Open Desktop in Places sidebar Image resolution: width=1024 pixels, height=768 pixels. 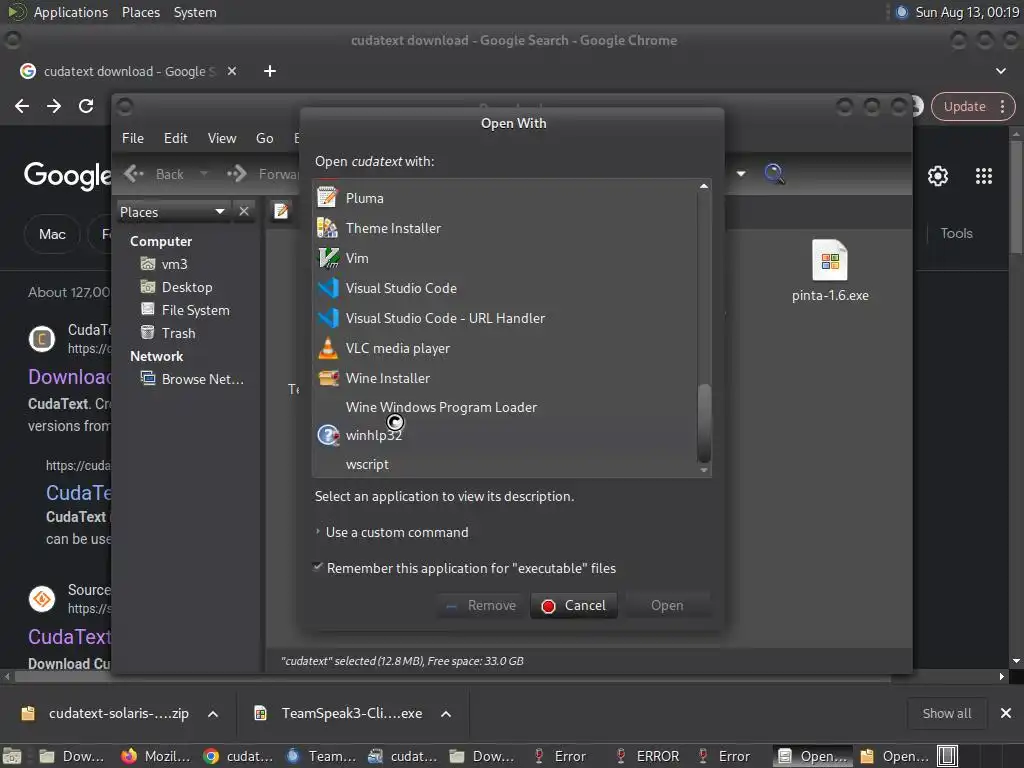[187, 287]
